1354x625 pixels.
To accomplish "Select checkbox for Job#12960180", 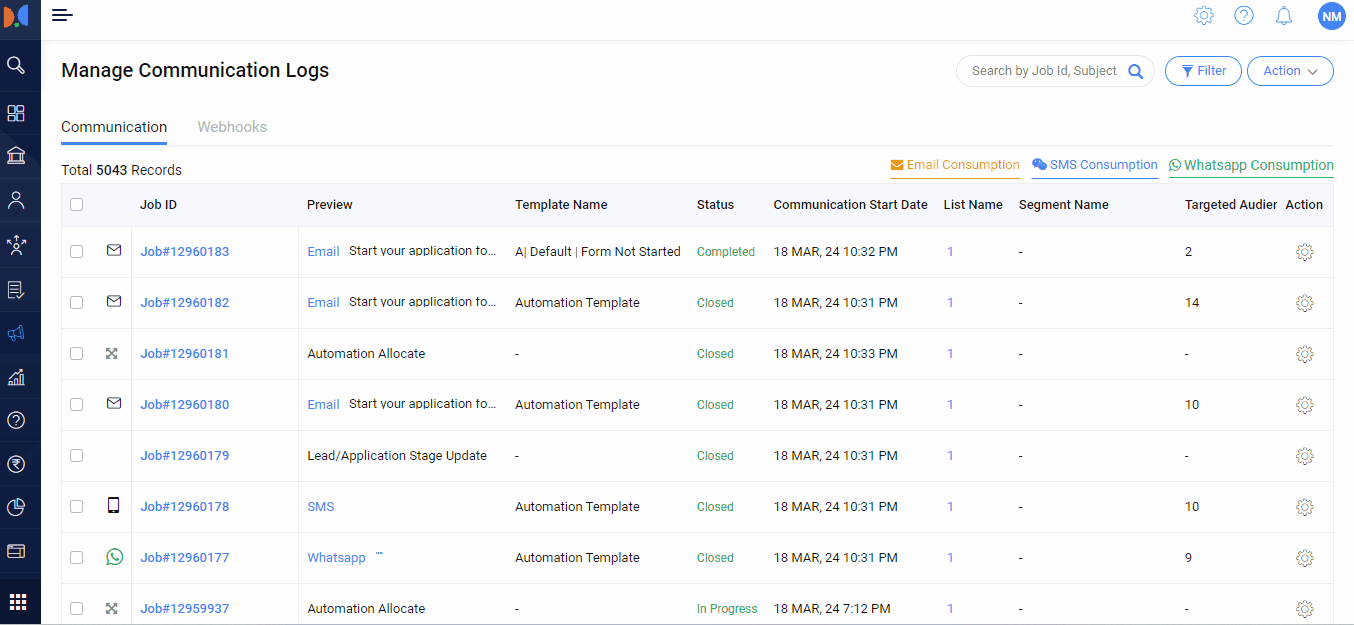I will click(77, 405).
